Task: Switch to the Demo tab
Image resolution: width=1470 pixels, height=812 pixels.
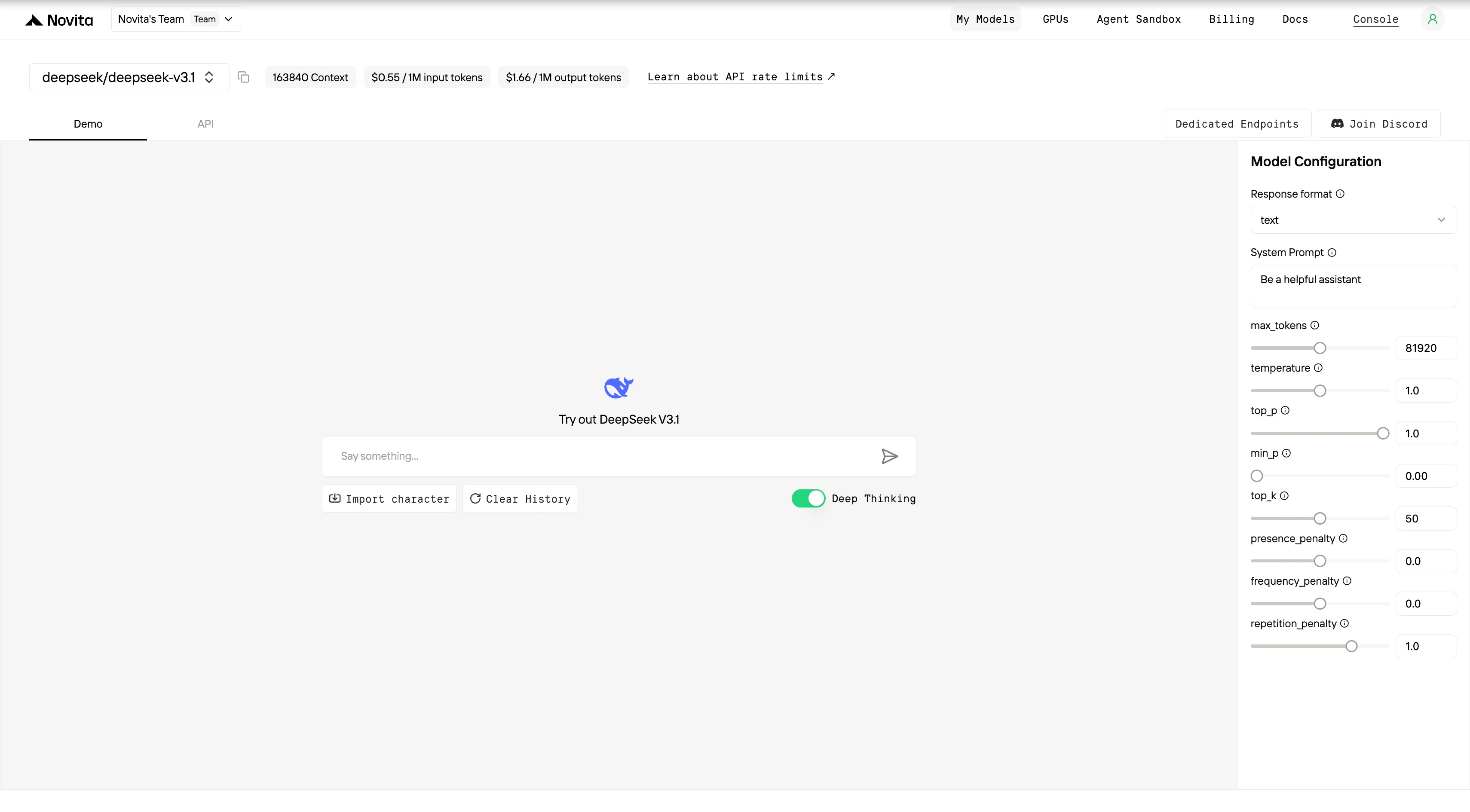Action: tap(88, 124)
